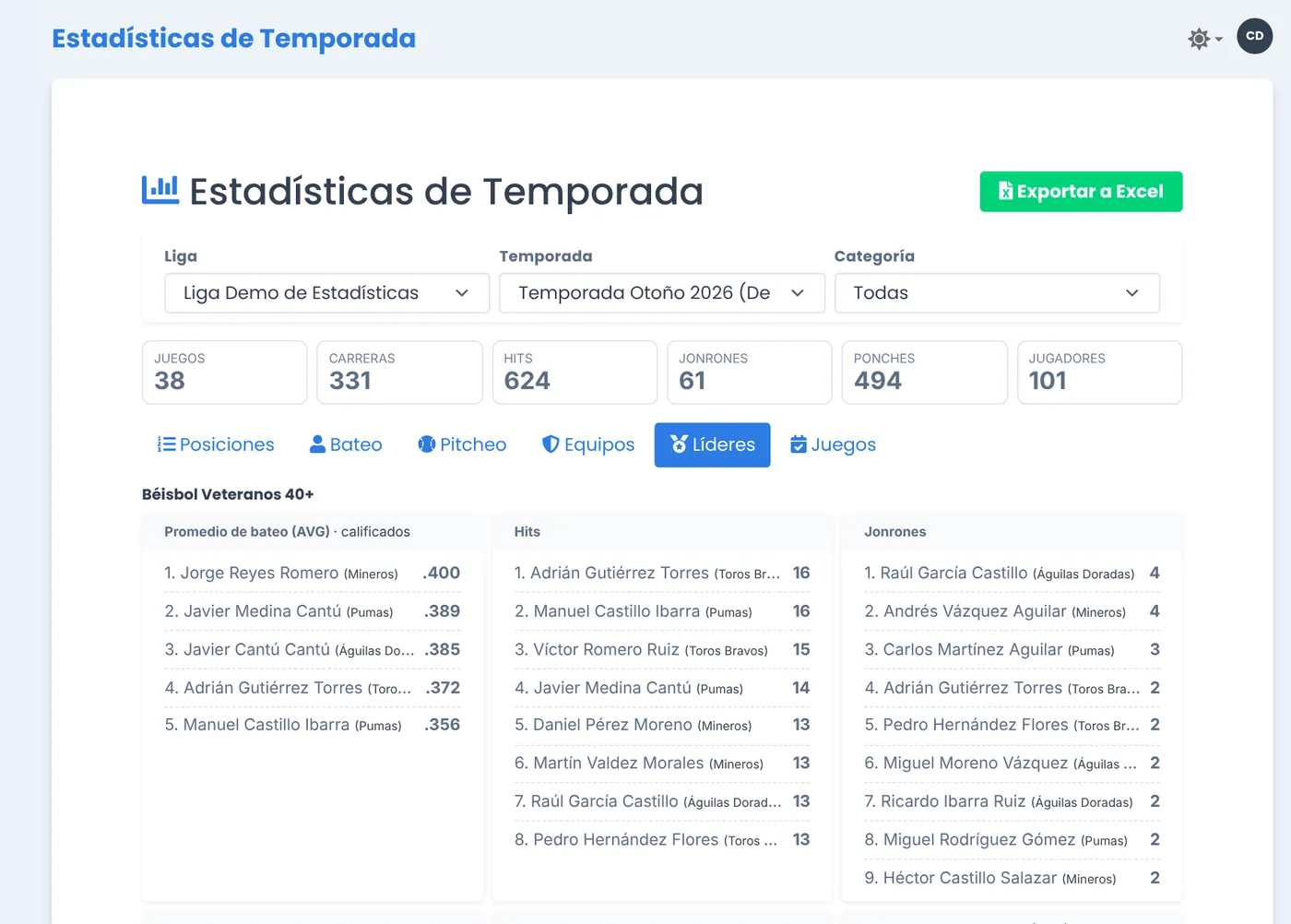Open the CD user avatar menu
Screen dimensions: 1291x924
(x=1254, y=36)
